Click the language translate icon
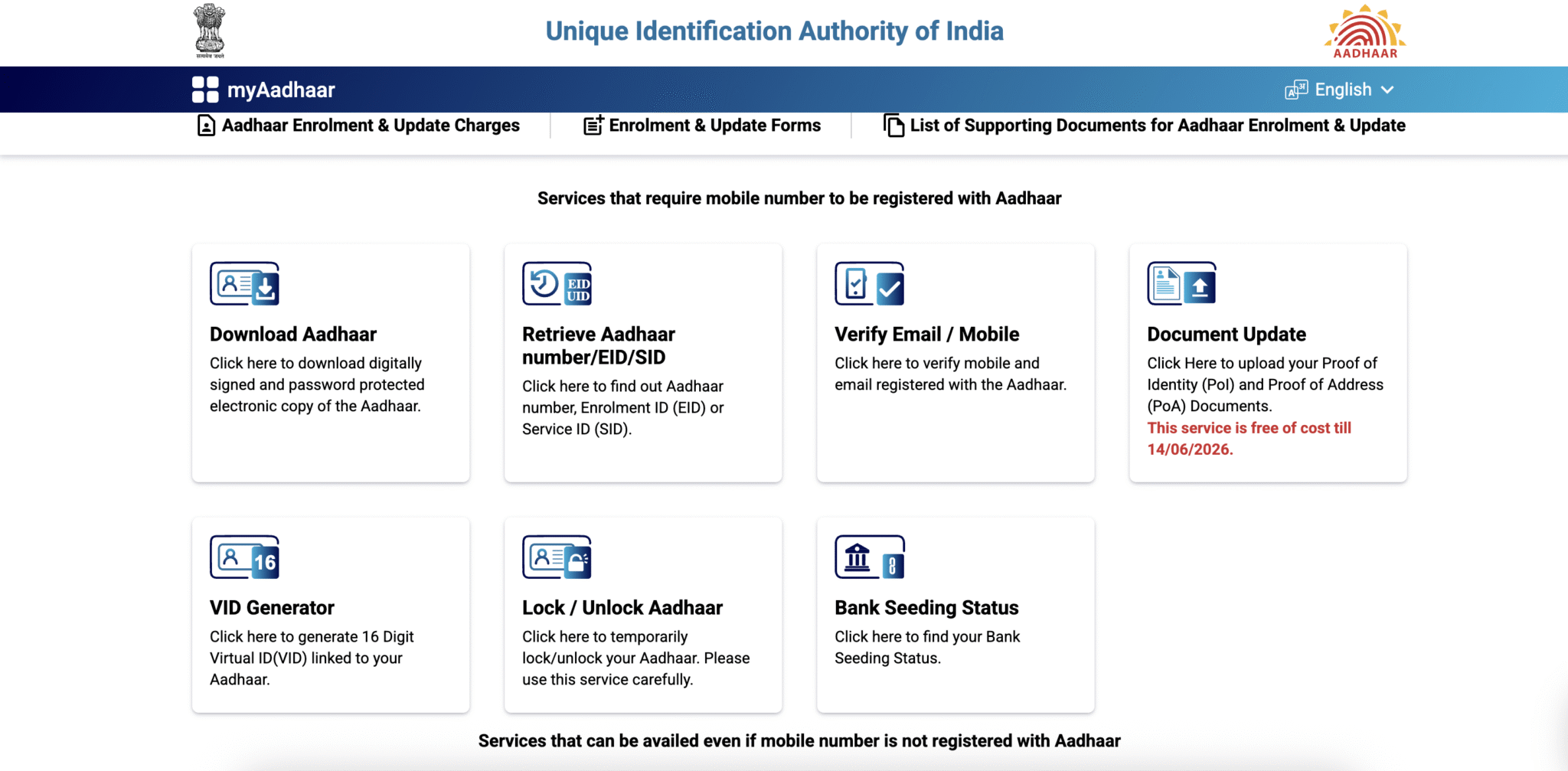 coord(1296,90)
